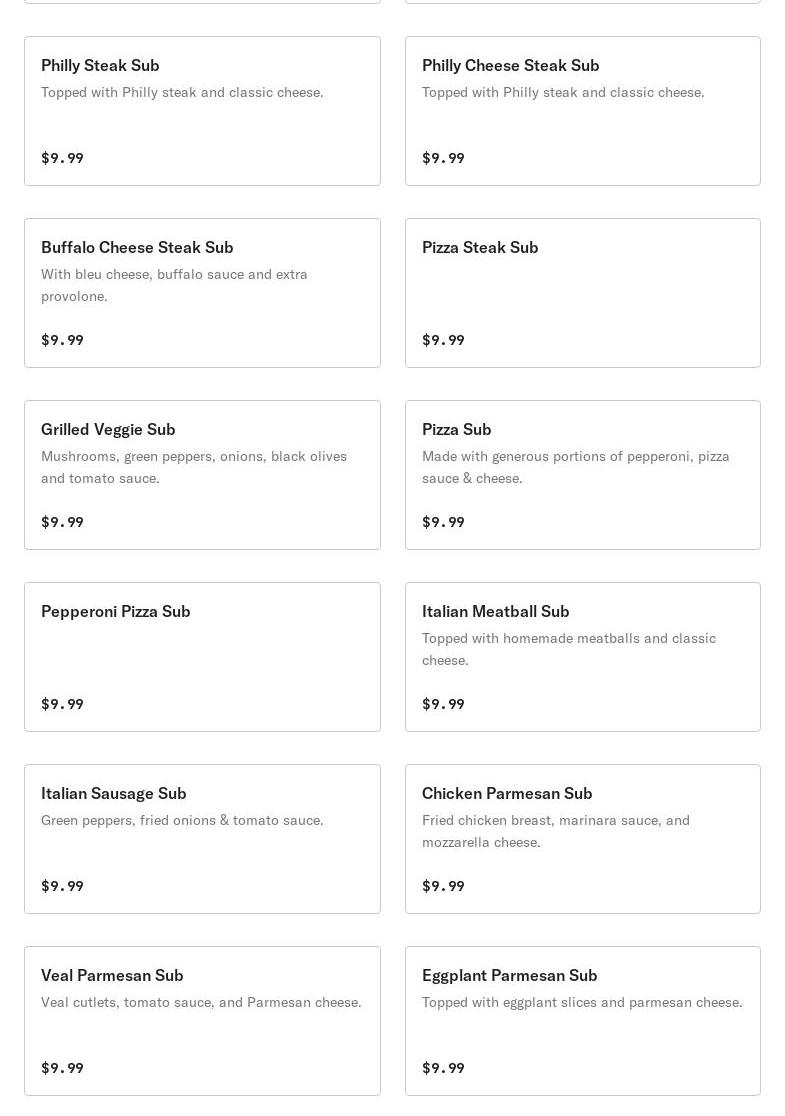Select the Chicken Parmesan Sub item

click(582, 839)
